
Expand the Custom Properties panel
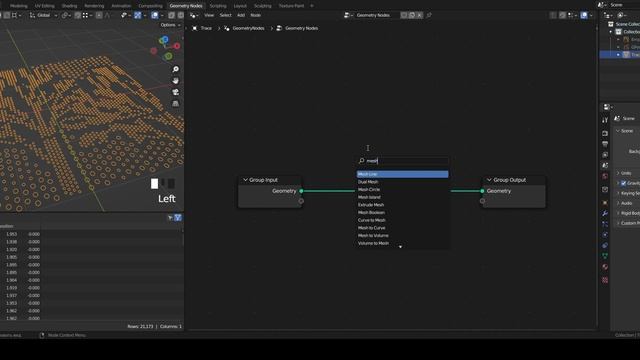tap(628, 223)
